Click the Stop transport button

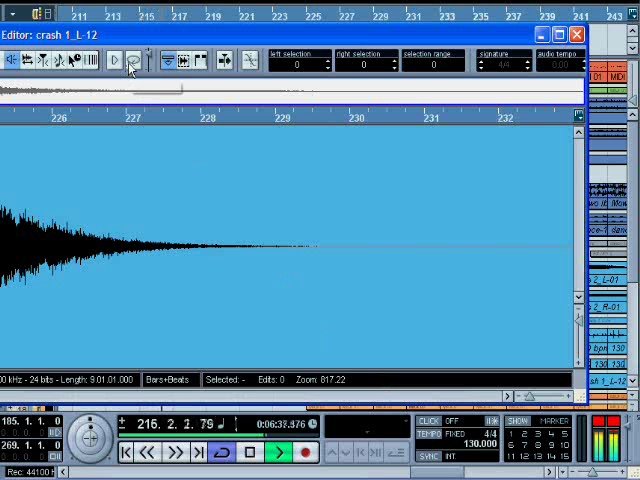click(x=250, y=453)
